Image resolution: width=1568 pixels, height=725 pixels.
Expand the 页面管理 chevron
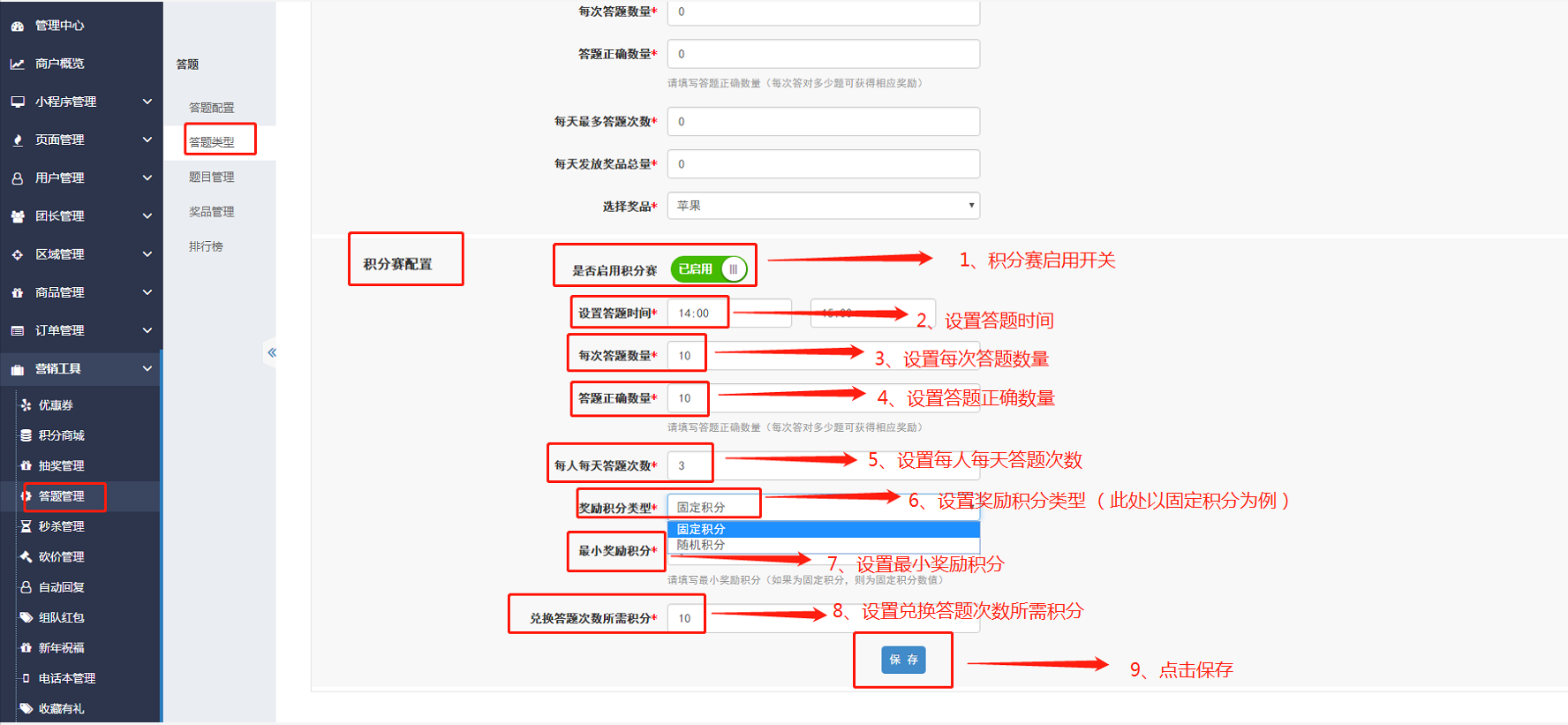point(147,140)
